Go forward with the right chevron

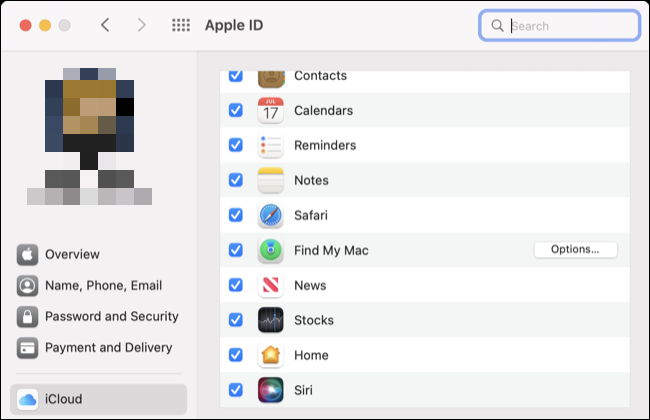[x=142, y=25]
